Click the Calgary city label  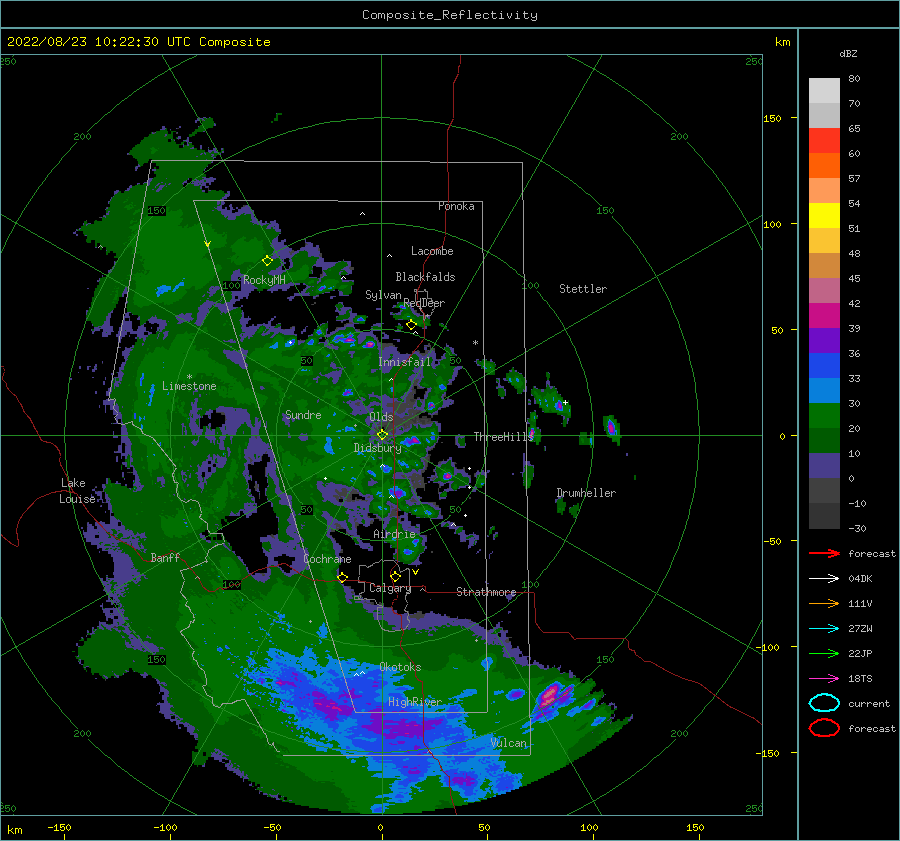(390, 588)
